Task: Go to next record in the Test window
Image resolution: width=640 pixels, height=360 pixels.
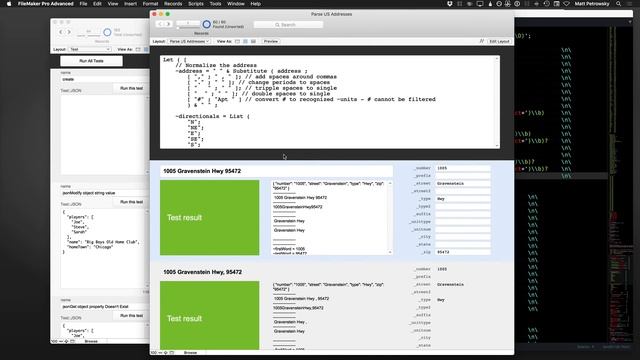Action: (69, 32)
